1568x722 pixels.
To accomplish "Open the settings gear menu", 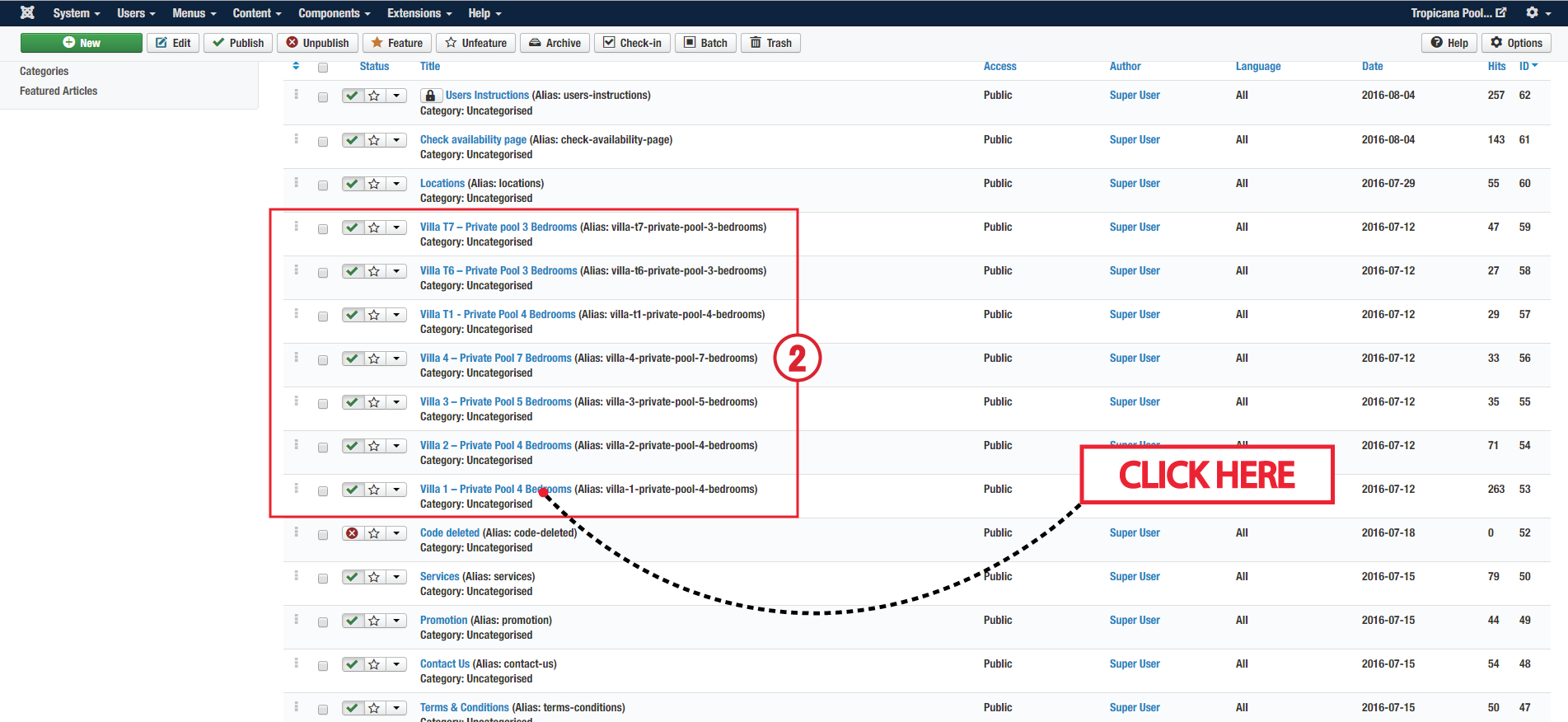I will pos(1537,12).
